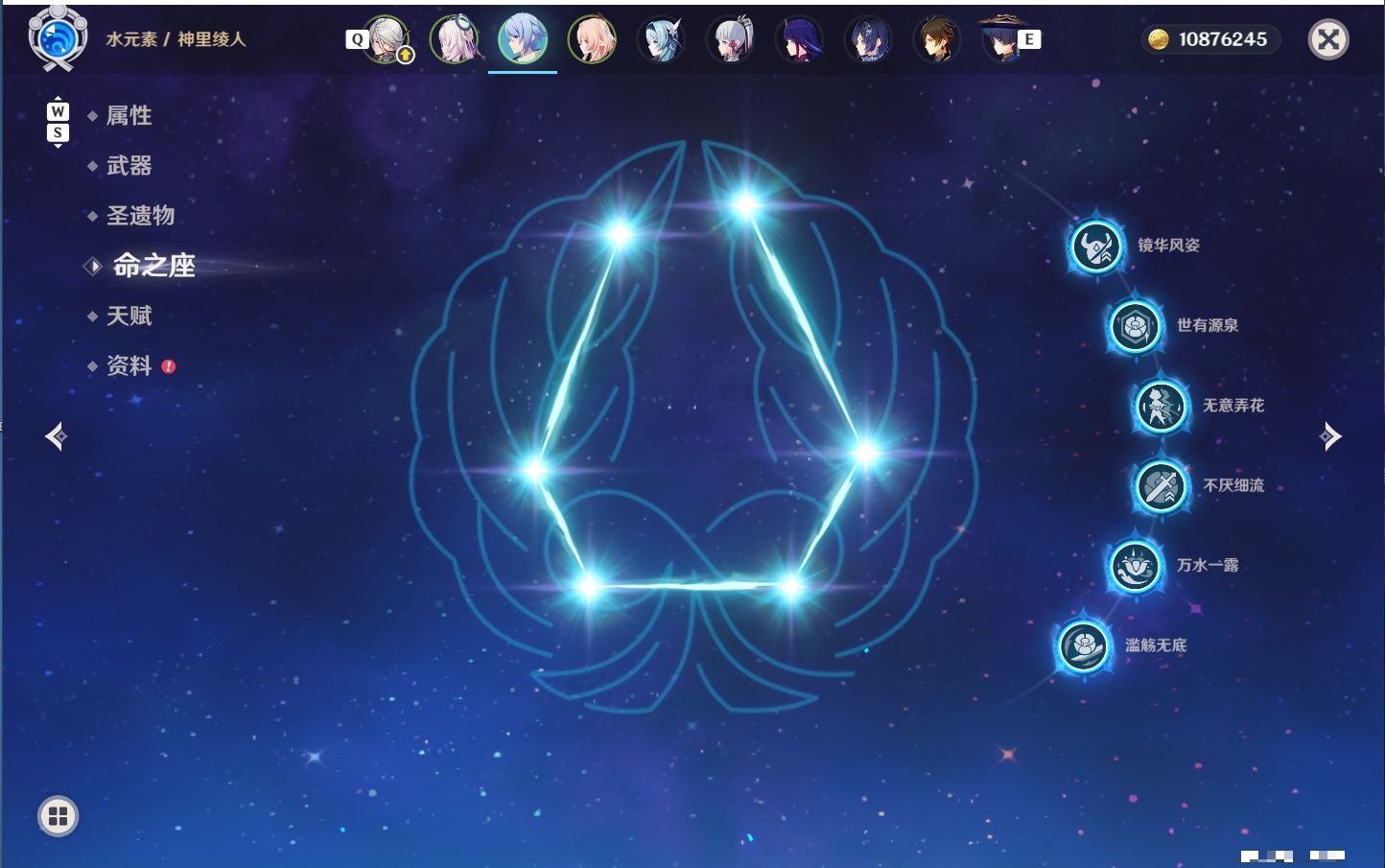
Task: Open the 不厌细流 constellation icon
Action: pyautogui.click(x=1161, y=486)
